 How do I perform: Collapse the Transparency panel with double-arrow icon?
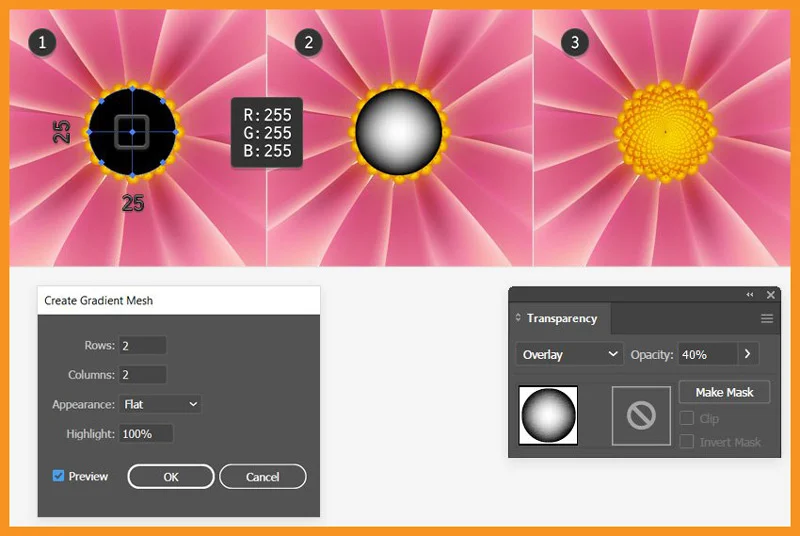coord(750,295)
